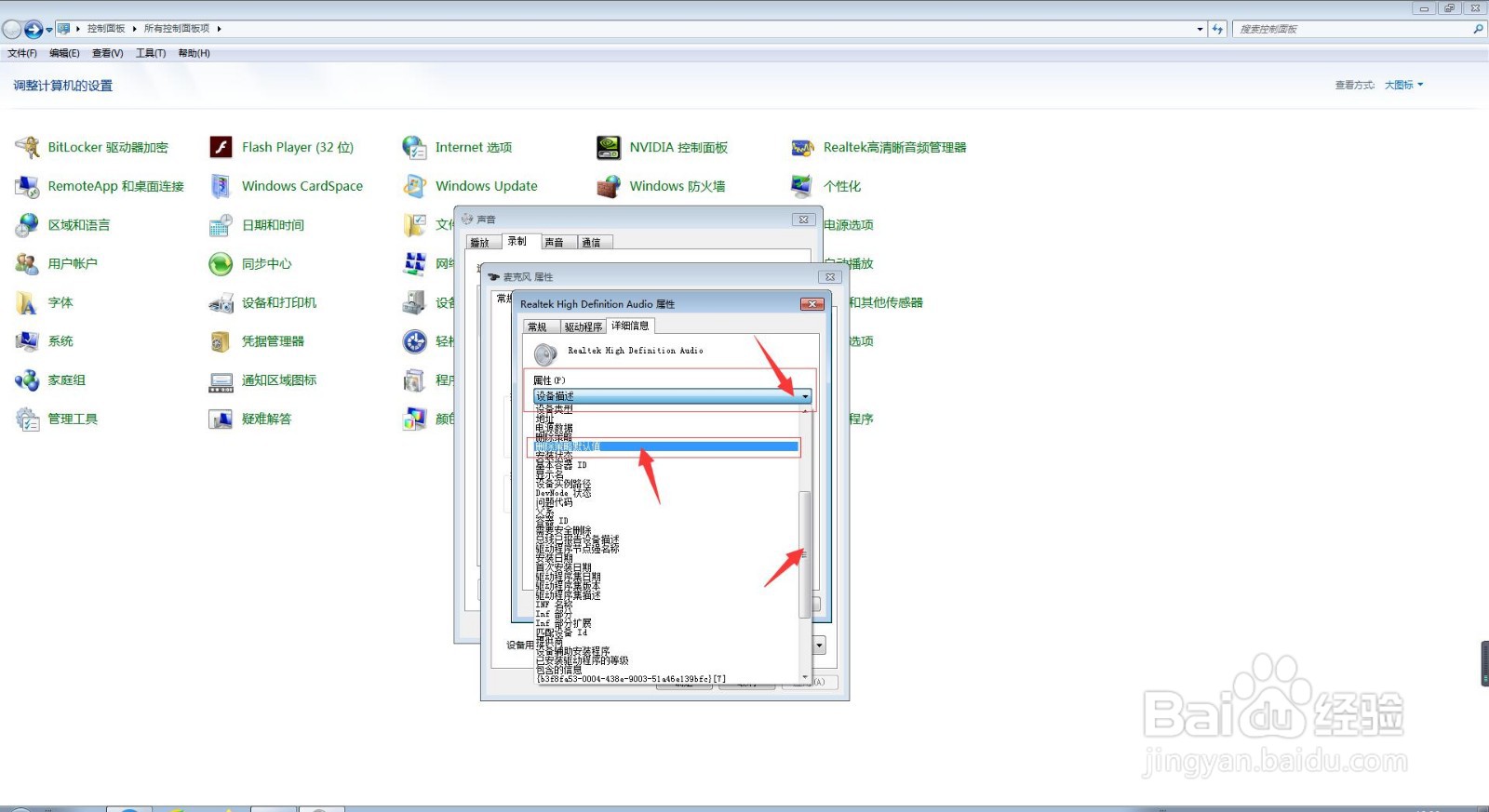The width and height of the screenshot is (1489, 812).
Task: Click scroll-down arrow of property list
Action: coord(805,677)
